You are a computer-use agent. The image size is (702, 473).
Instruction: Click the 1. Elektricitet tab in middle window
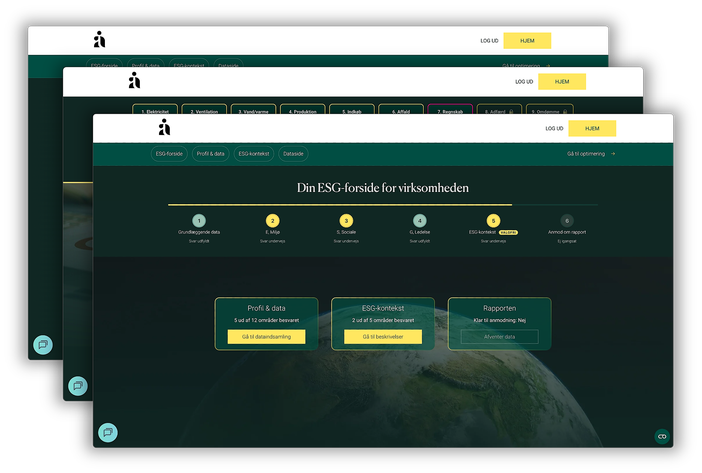pyautogui.click(x=155, y=111)
